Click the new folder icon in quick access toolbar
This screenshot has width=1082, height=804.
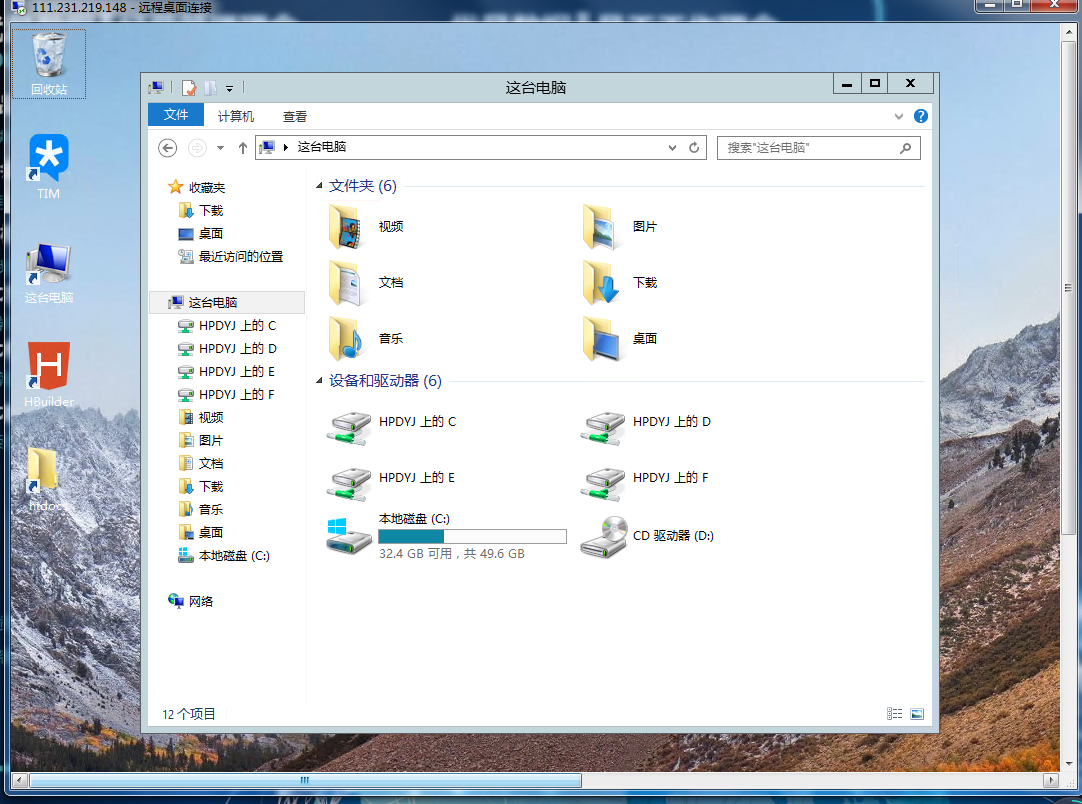(210, 88)
